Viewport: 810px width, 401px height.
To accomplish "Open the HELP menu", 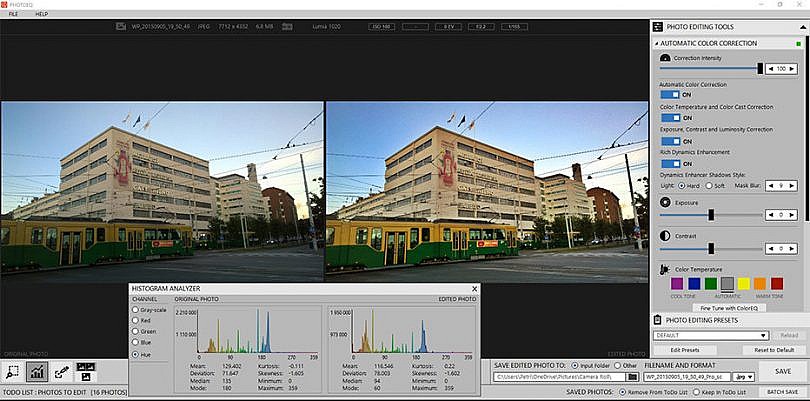I will 41,14.
